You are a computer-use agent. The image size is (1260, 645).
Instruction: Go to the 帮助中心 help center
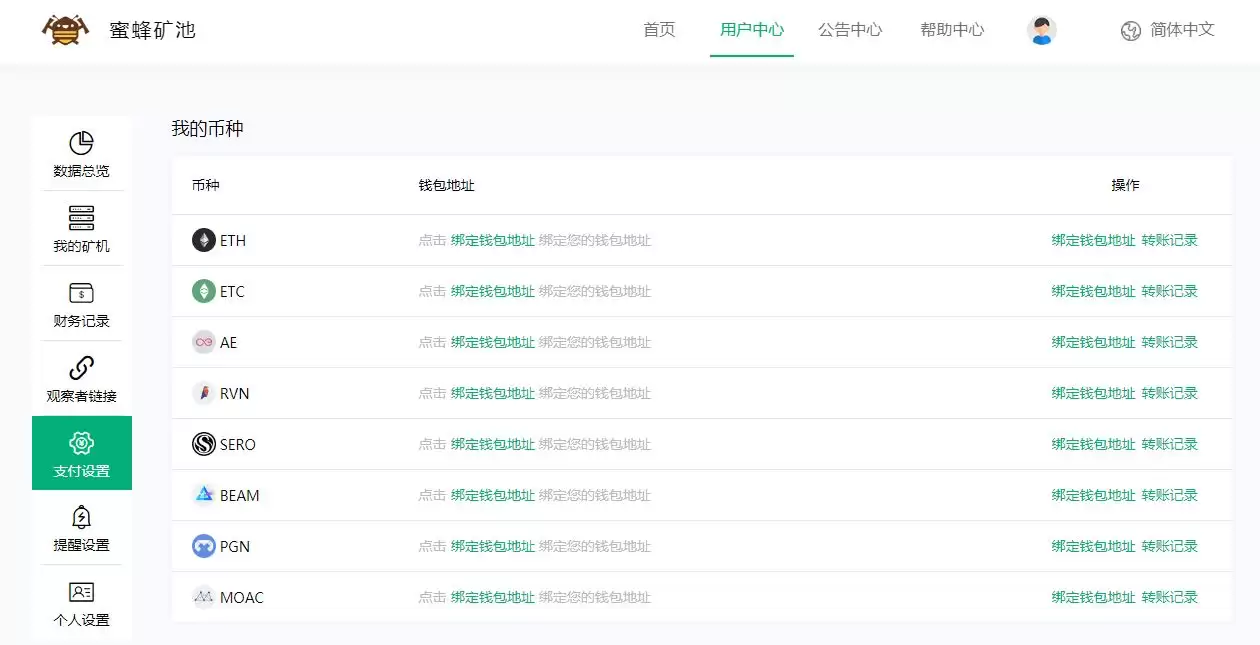[951, 30]
